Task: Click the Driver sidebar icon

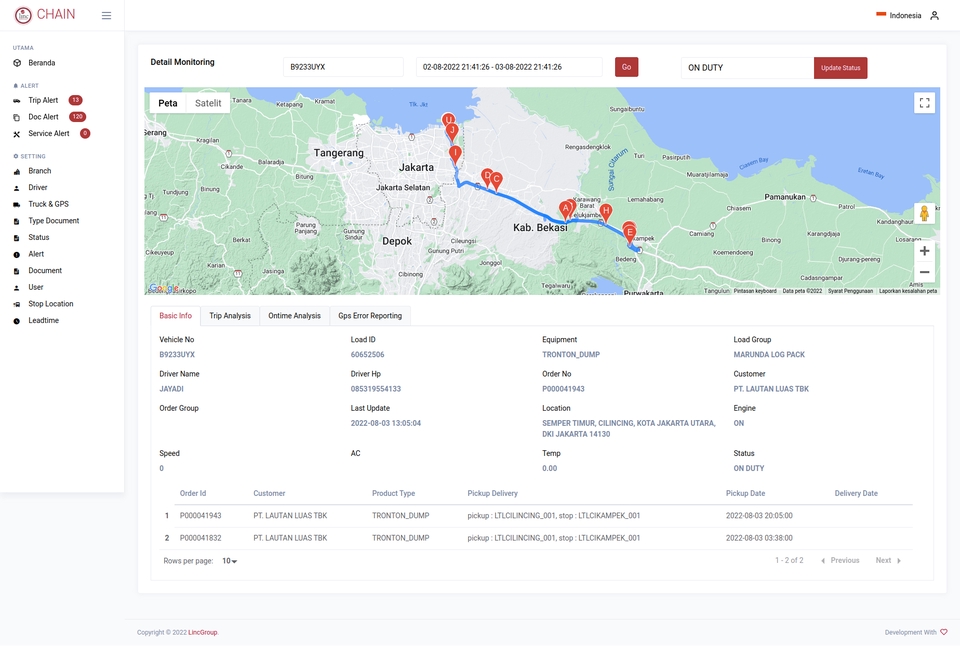Action: (x=17, y=188)
